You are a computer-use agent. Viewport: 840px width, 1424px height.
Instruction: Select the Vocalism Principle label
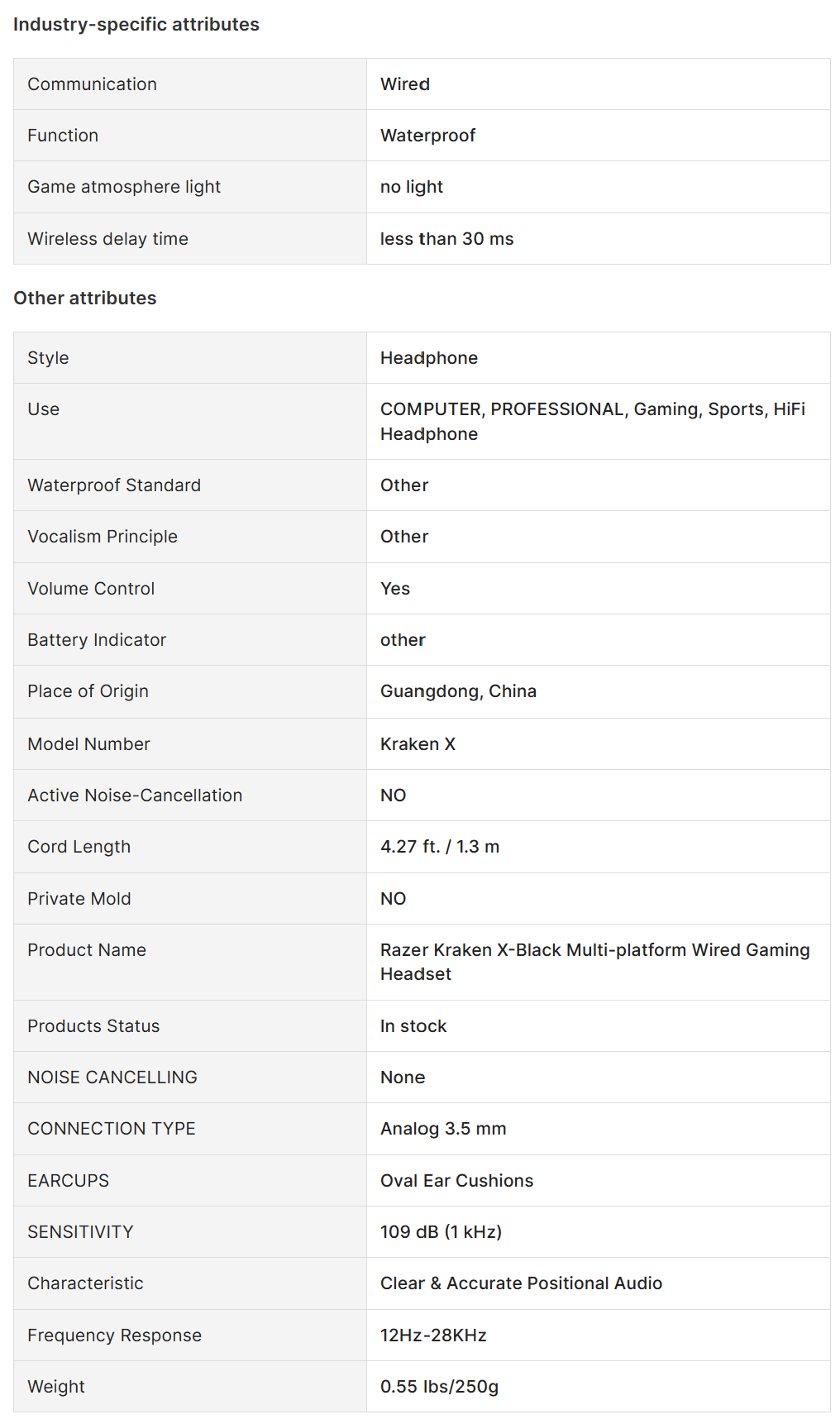(103, 537)
